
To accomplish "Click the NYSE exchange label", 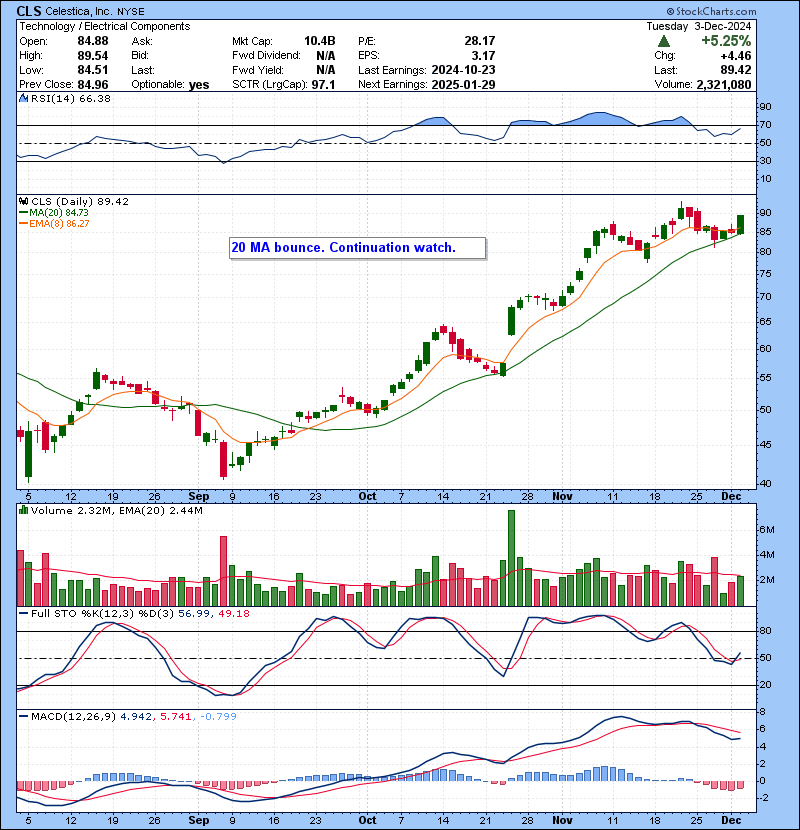I will click(x=130, y=12).
